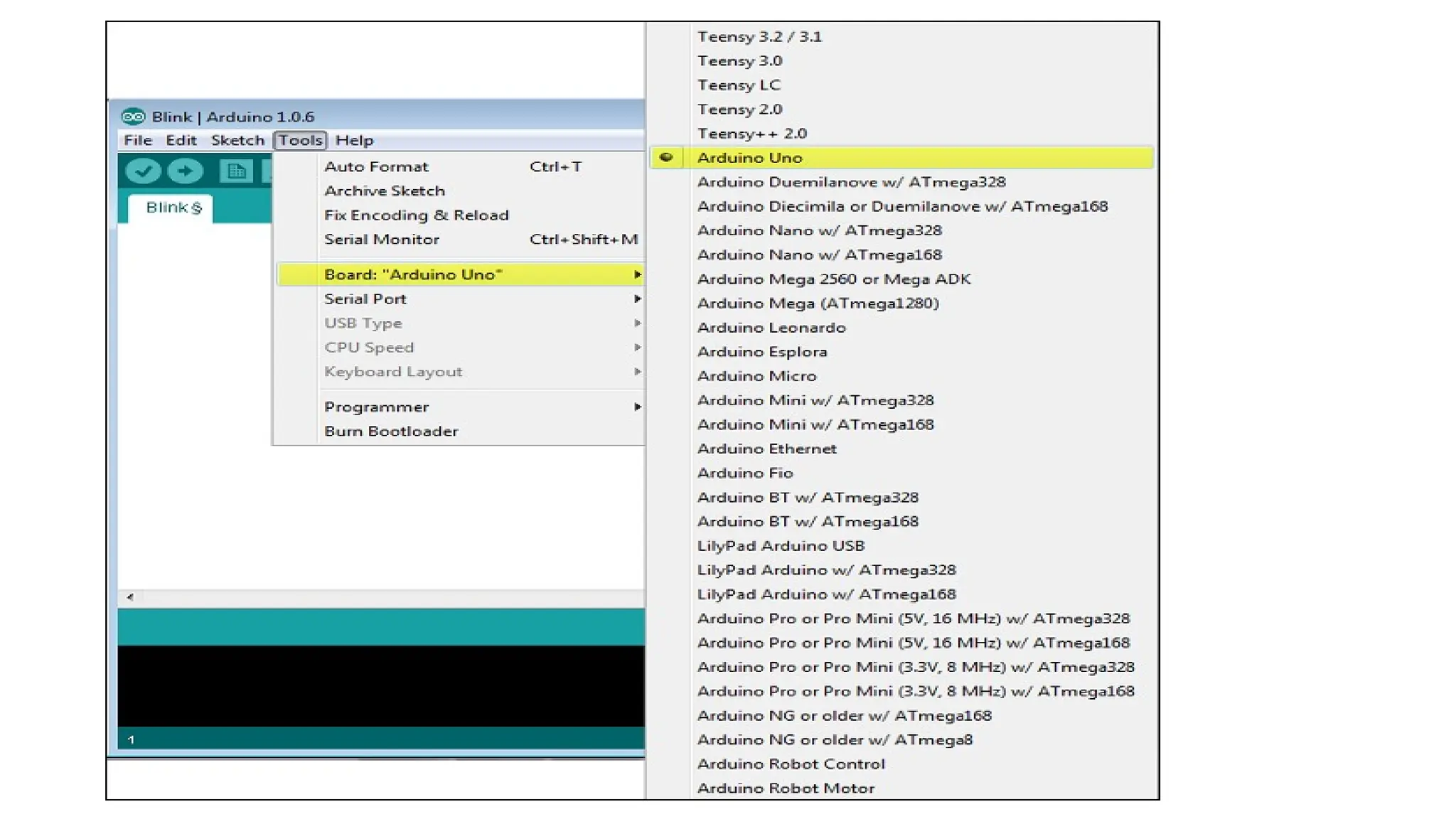Click the New sketch toolbar icon
1456x819 pixels.
click(235, 171)
